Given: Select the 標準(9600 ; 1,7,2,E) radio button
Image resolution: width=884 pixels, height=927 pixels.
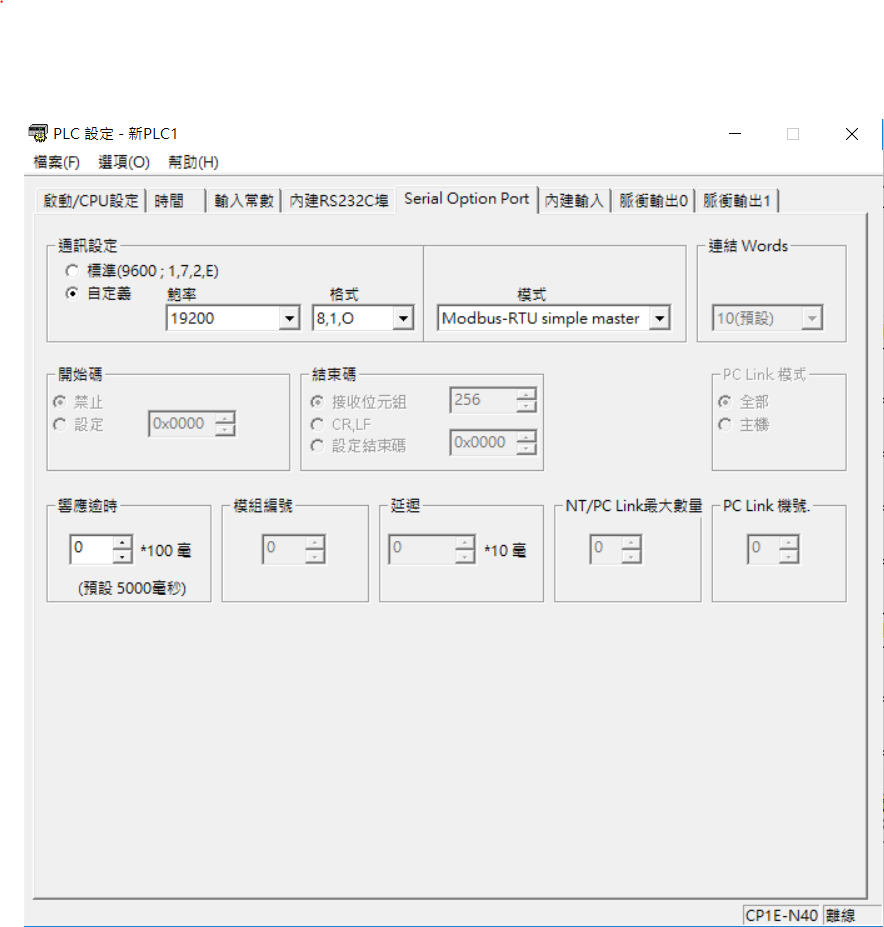Looking at the screenshot, I should 70,271.
